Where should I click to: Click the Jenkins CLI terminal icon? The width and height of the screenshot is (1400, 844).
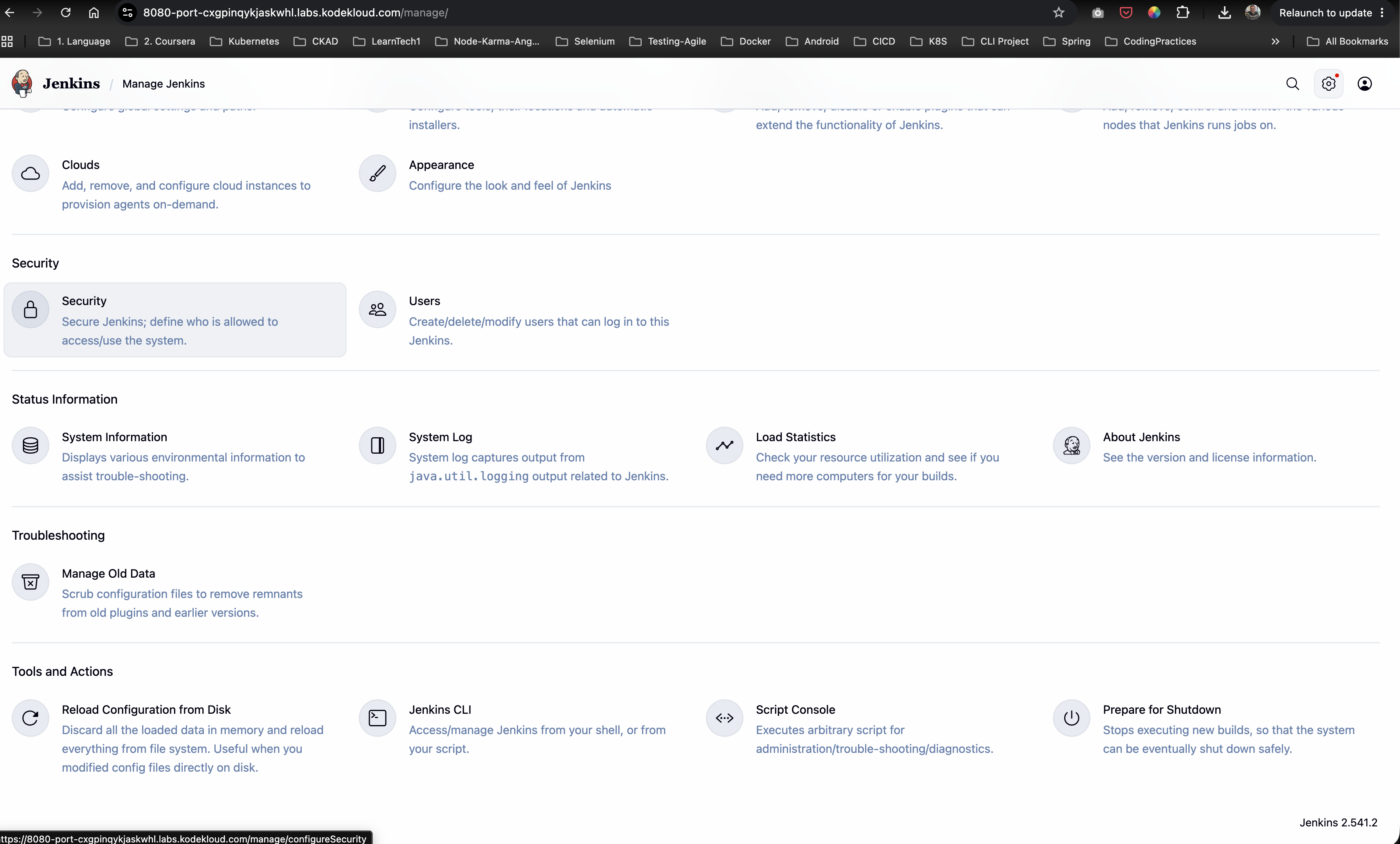click(377, 718)
